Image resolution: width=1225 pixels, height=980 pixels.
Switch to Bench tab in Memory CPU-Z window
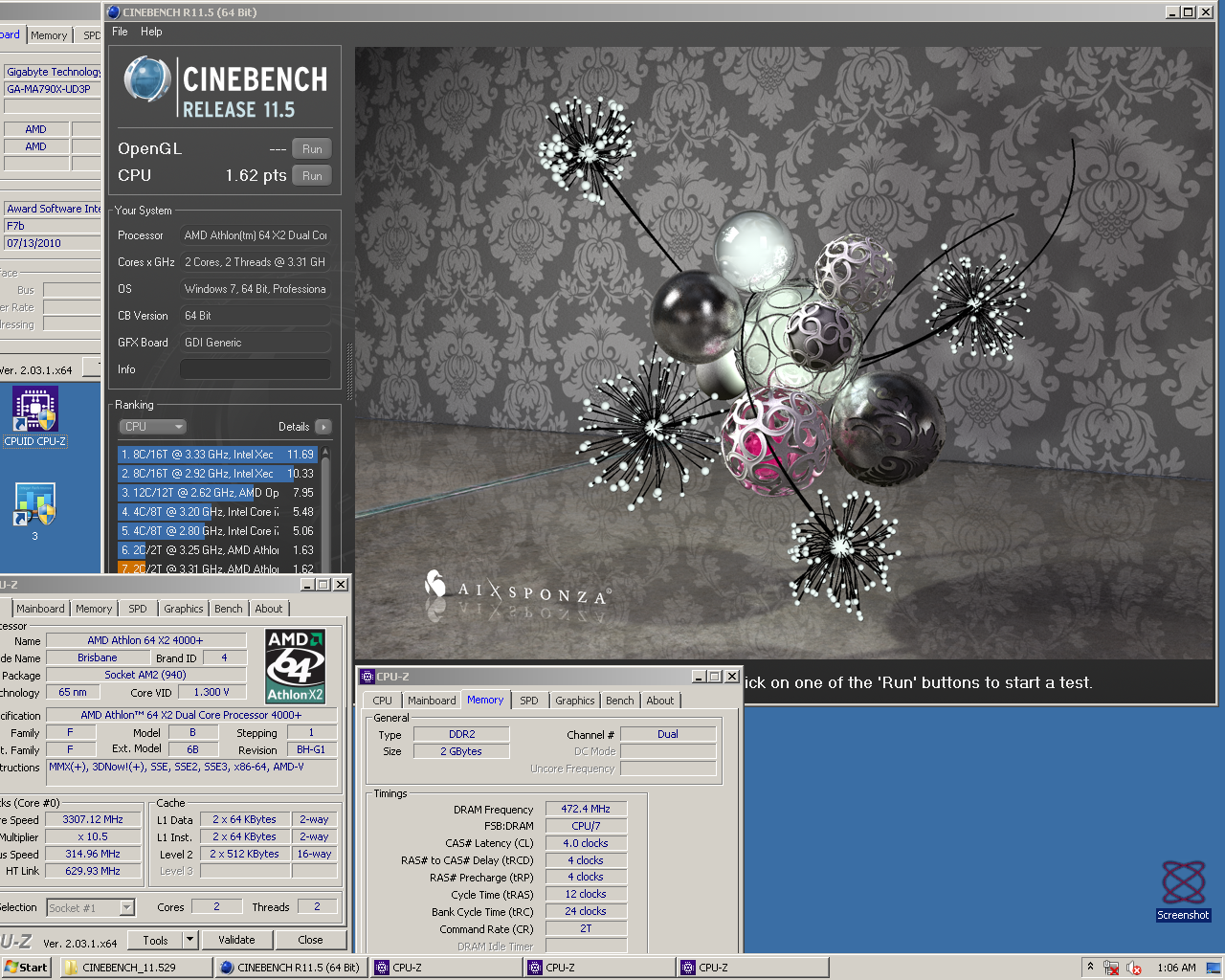[620, 701]
